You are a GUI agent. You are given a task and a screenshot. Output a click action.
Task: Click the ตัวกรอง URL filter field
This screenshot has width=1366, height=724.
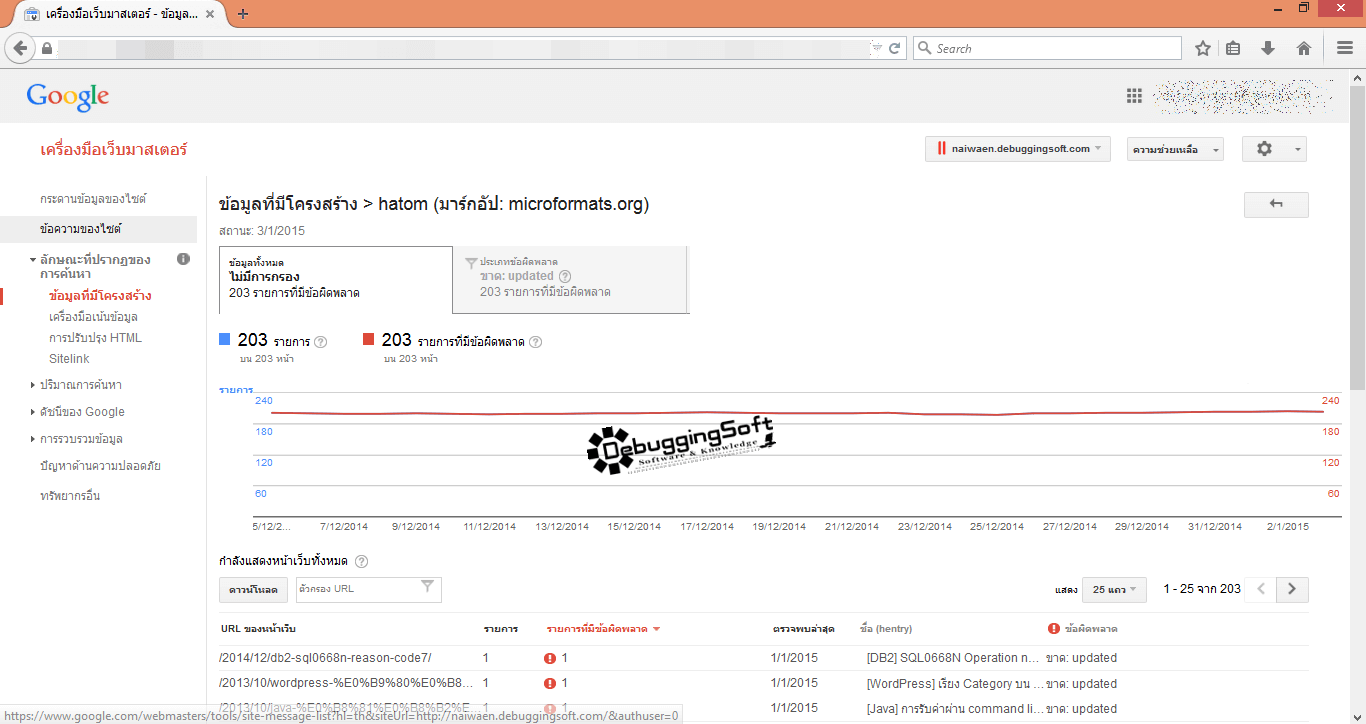point(358,589)
